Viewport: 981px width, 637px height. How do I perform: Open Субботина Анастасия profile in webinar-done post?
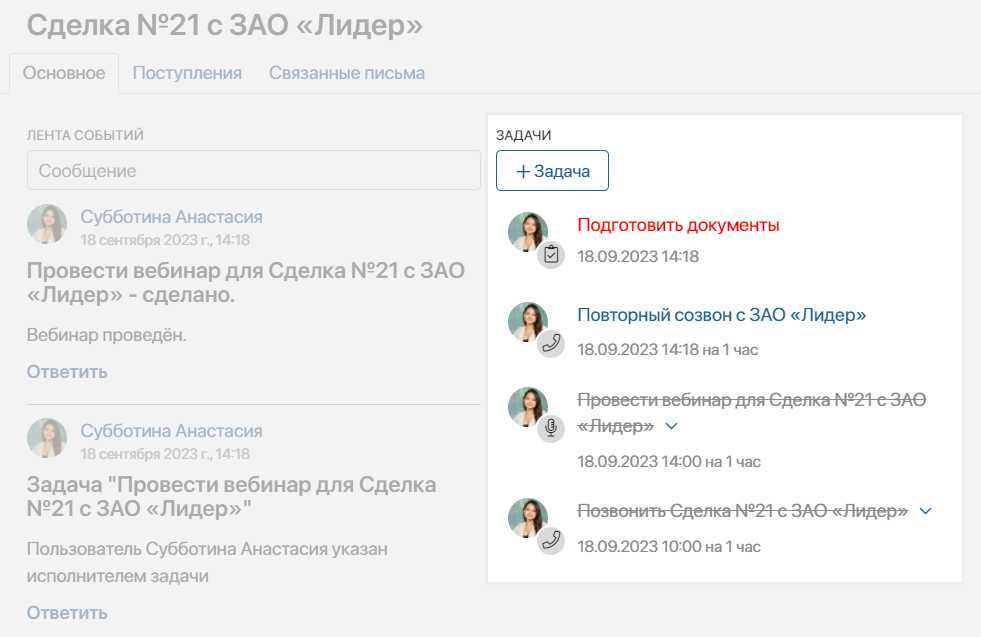coord(171,217)
